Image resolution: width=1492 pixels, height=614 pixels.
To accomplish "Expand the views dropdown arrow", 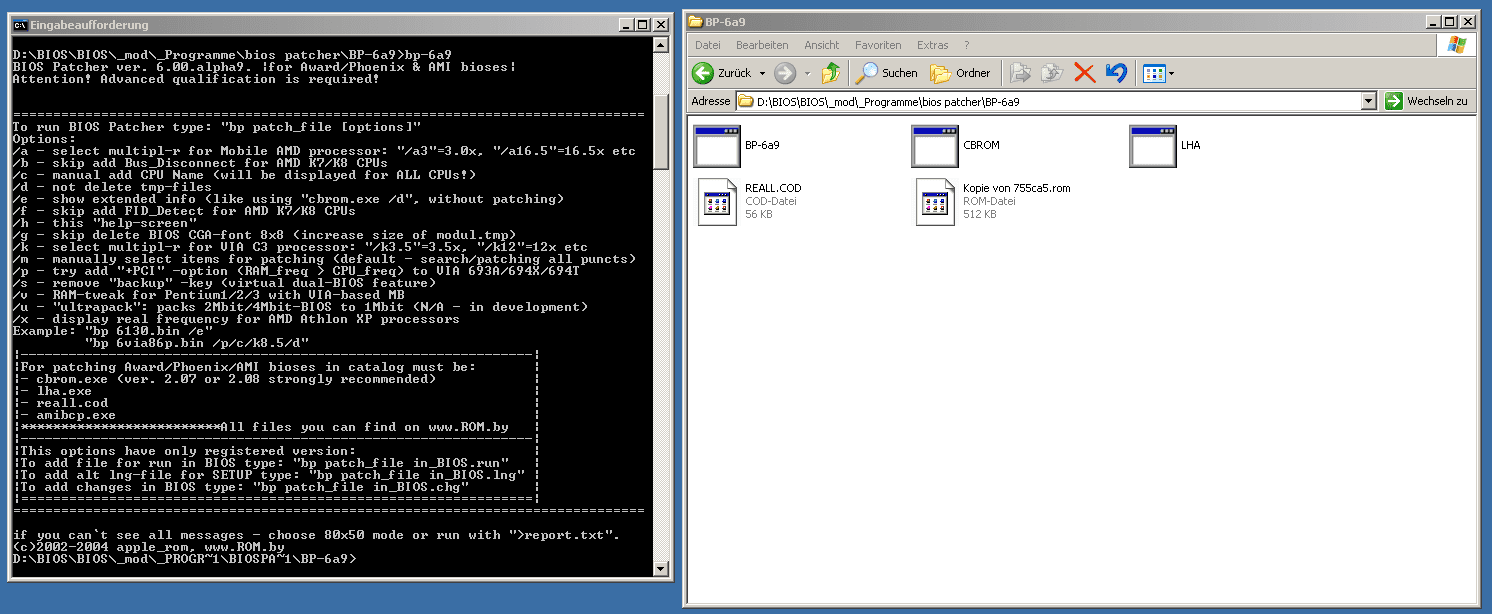I will [1172, 73].
